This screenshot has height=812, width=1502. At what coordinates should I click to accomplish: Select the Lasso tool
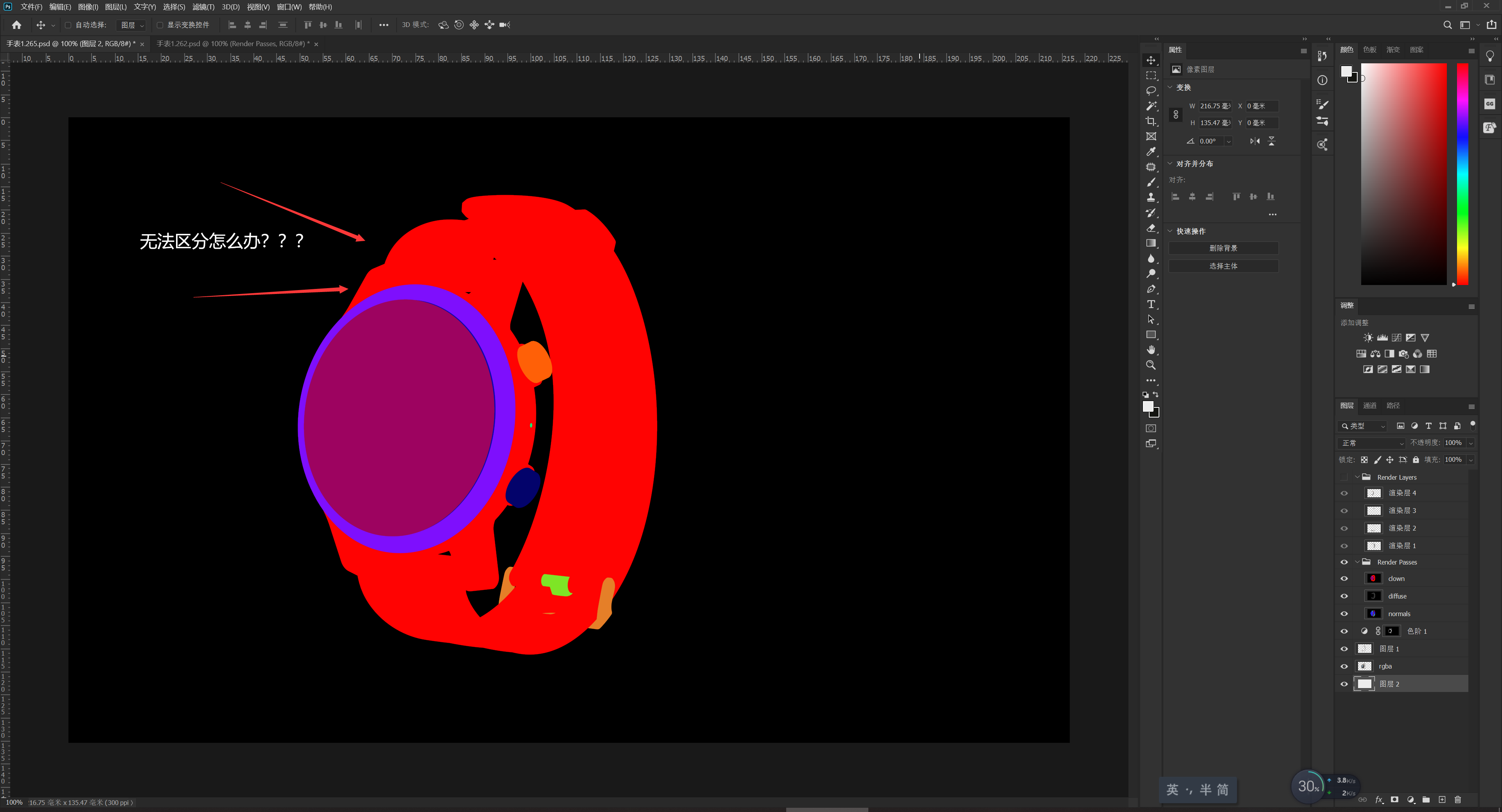(x=1150, y=91)
